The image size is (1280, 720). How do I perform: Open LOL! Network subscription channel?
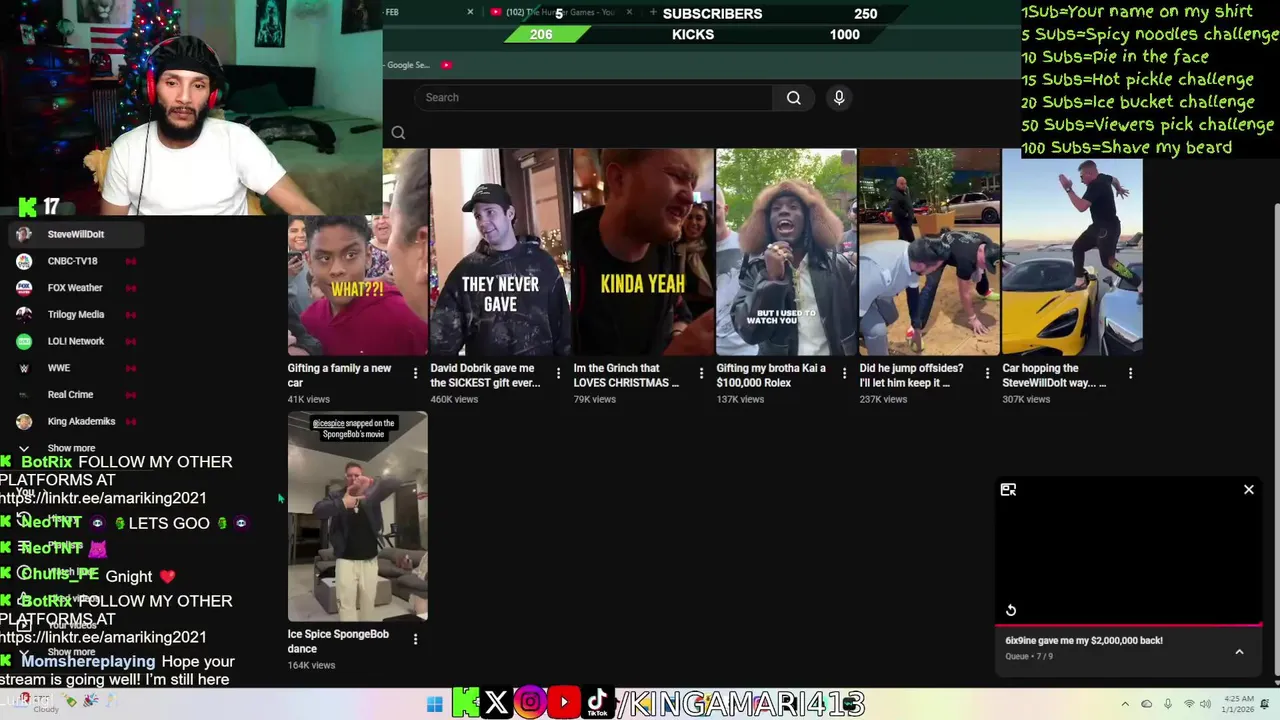[x=76, y=341]
